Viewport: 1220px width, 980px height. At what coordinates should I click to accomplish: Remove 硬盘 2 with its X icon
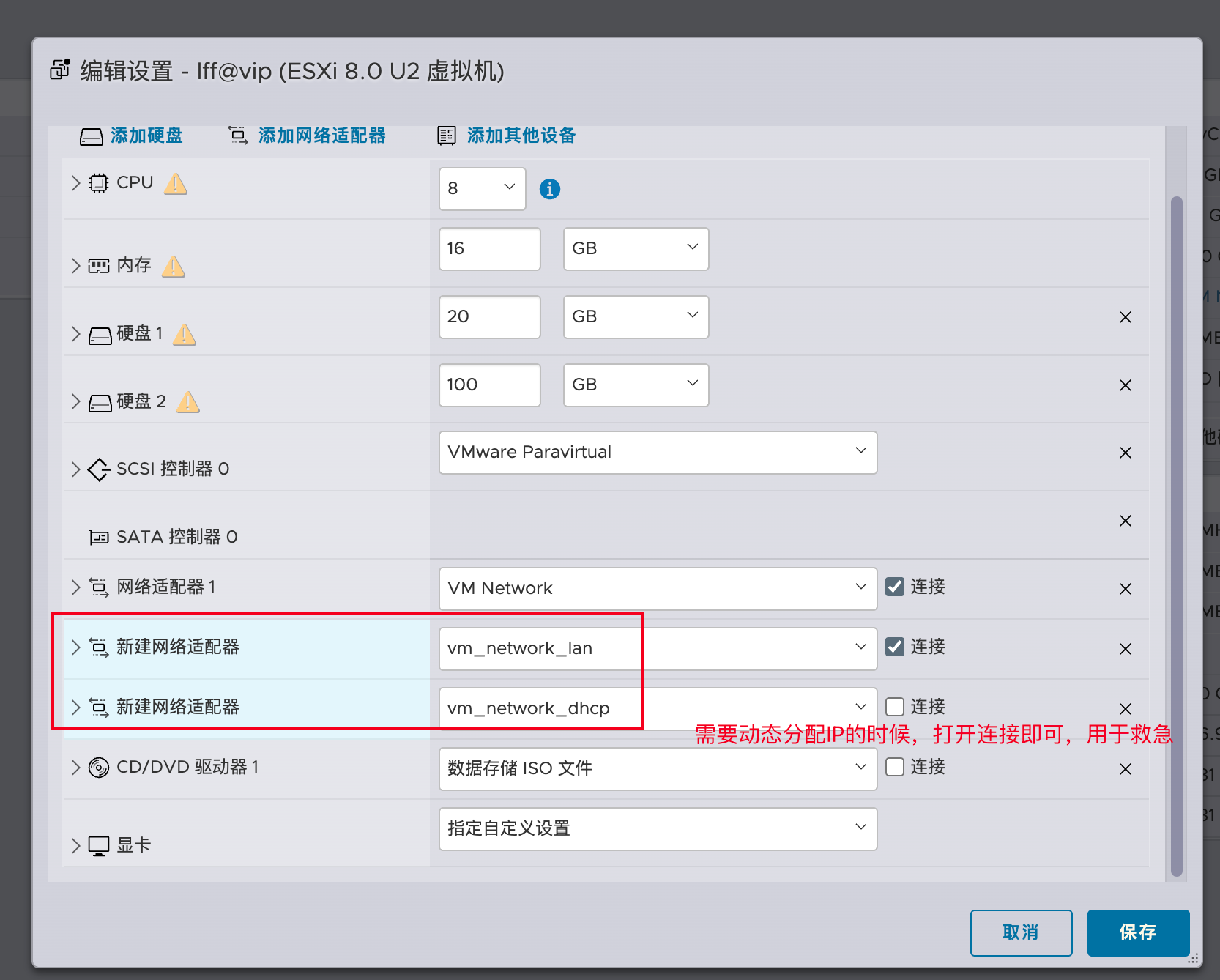1125,385
